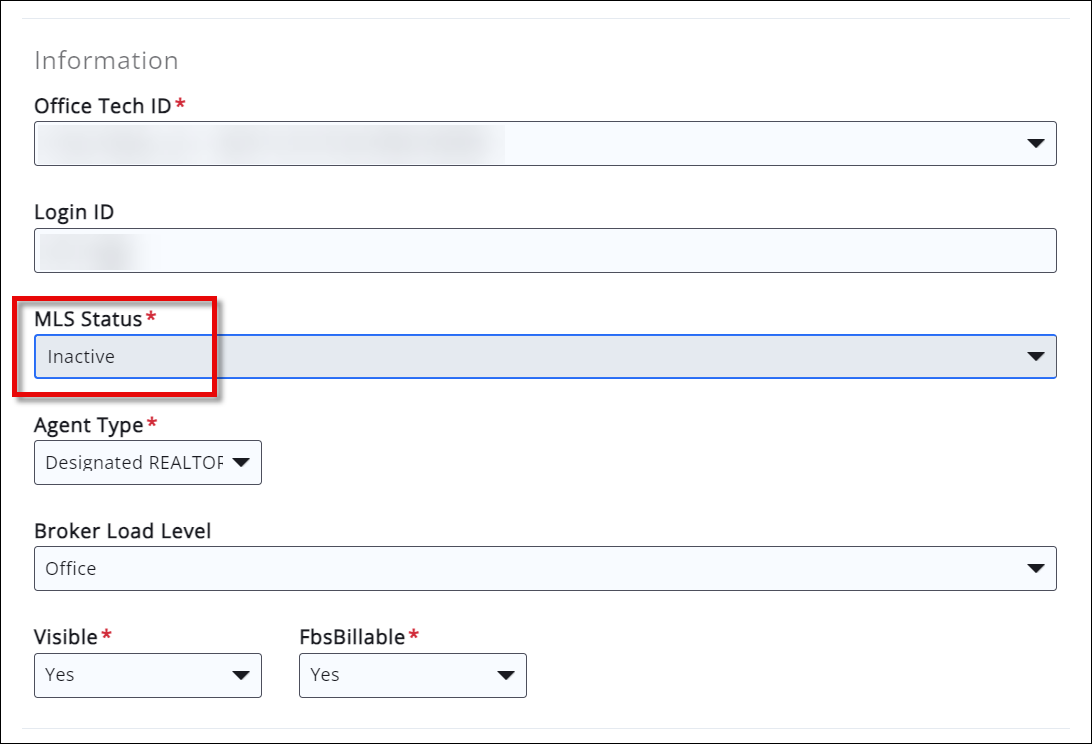Screen dimensions: 1092x744
Task: Open the Visible dropdown currently set to Yes
Action: (148, 675)
